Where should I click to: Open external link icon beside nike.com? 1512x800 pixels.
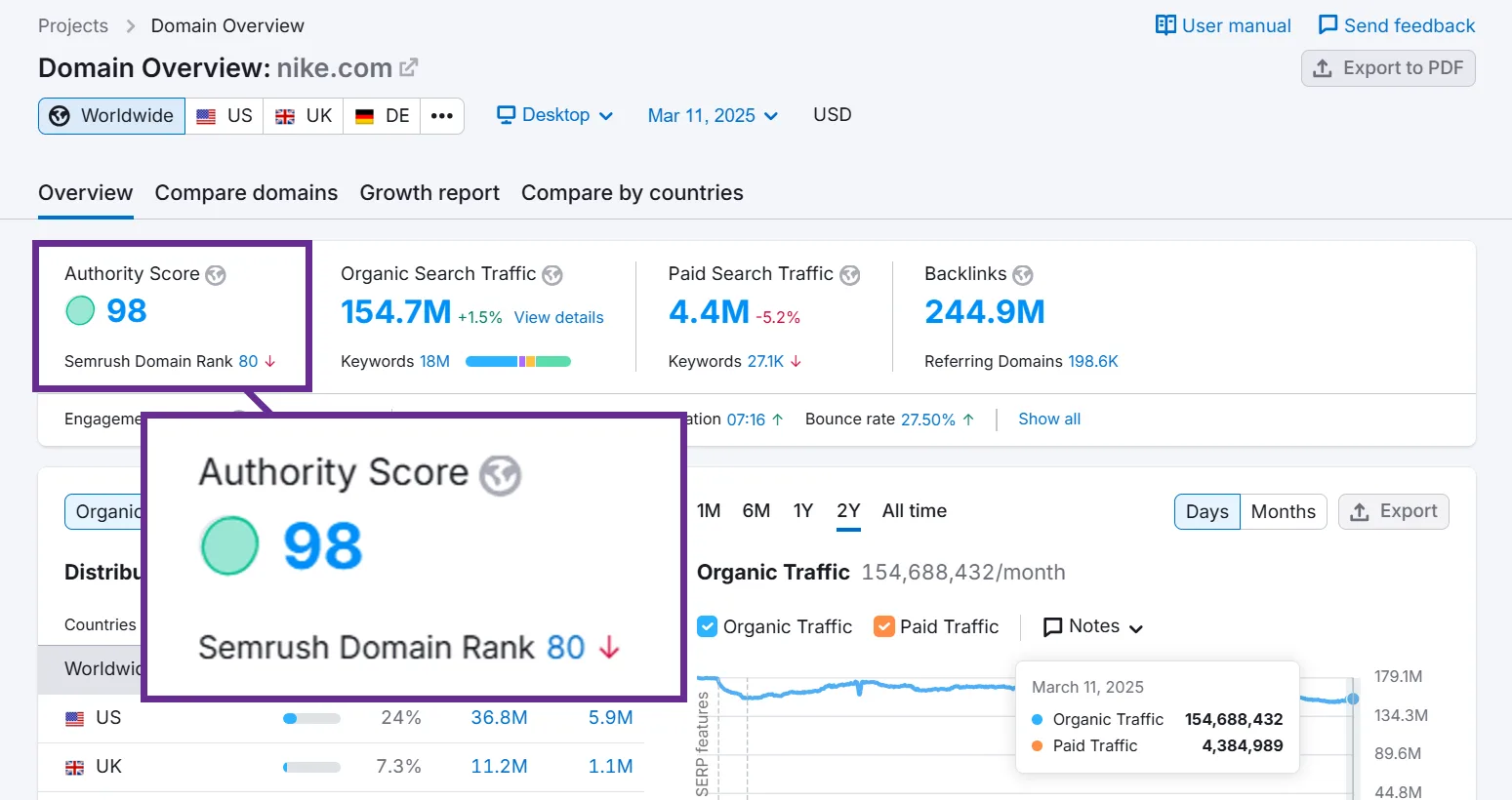click(409, 67)
